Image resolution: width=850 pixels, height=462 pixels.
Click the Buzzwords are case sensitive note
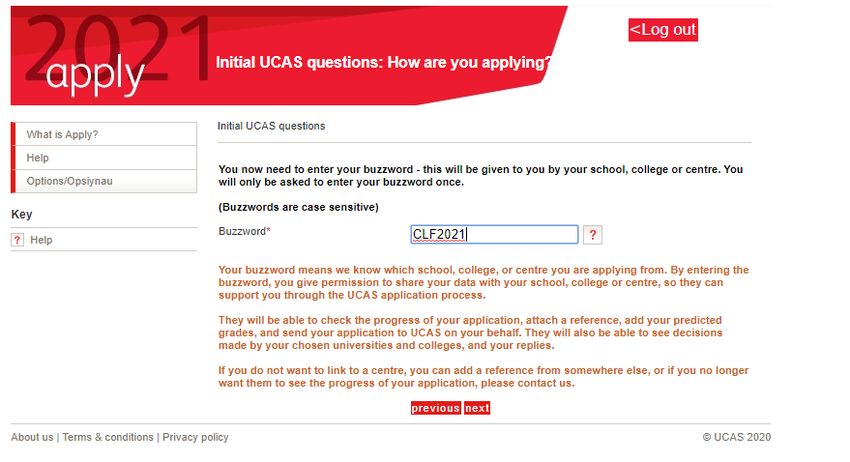298,207
